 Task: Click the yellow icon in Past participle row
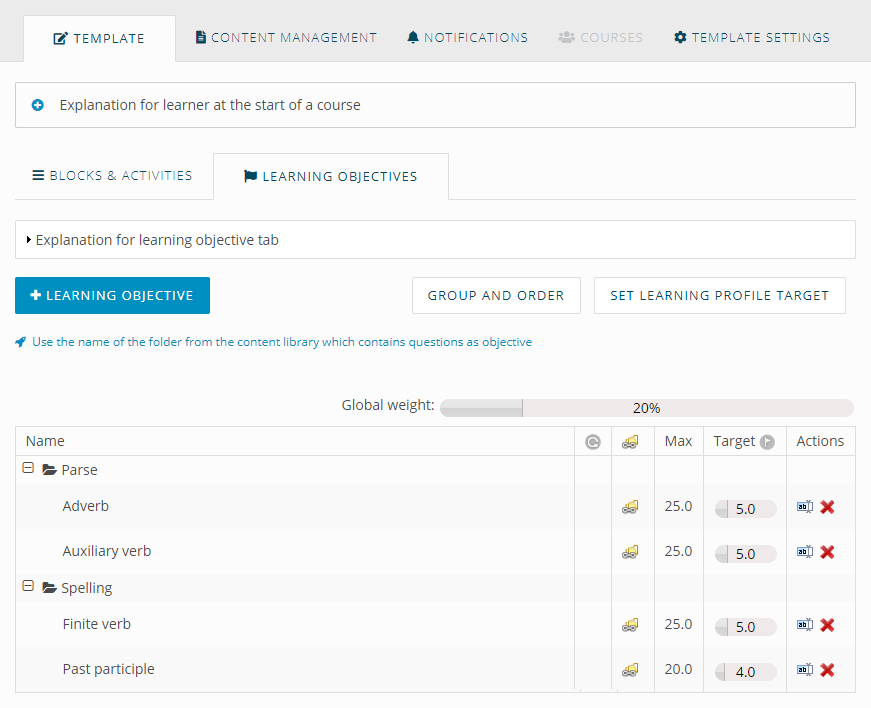630,670
